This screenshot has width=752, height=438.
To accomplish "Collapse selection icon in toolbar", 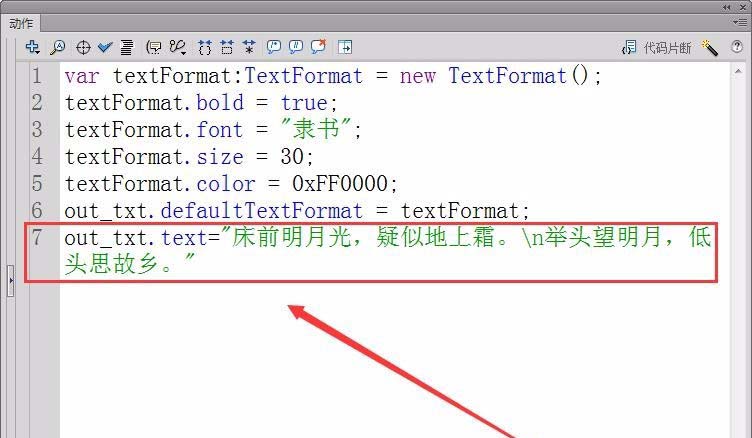I will click(226, 47).
